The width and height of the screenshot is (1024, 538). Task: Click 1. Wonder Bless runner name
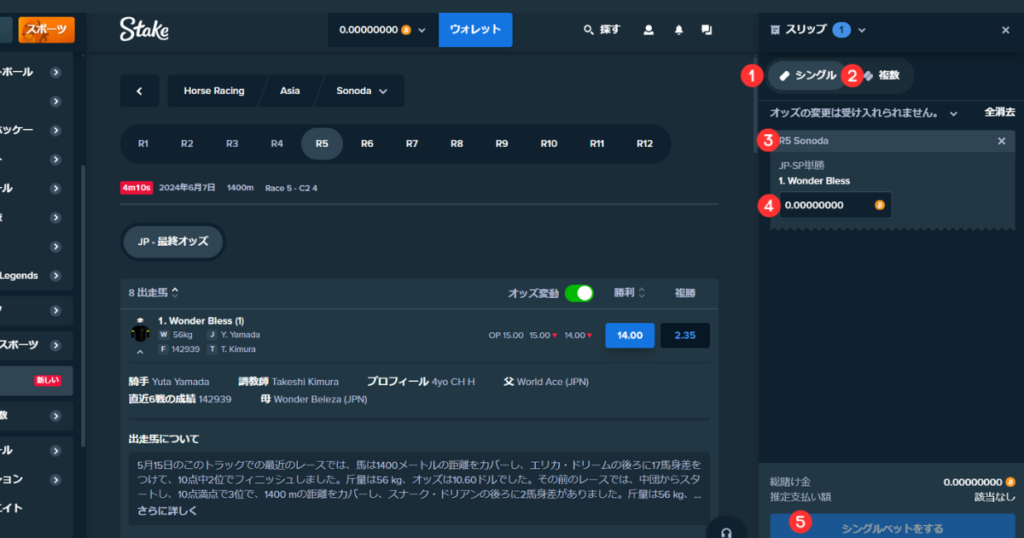pyautogui.click(x=201, y=321)
